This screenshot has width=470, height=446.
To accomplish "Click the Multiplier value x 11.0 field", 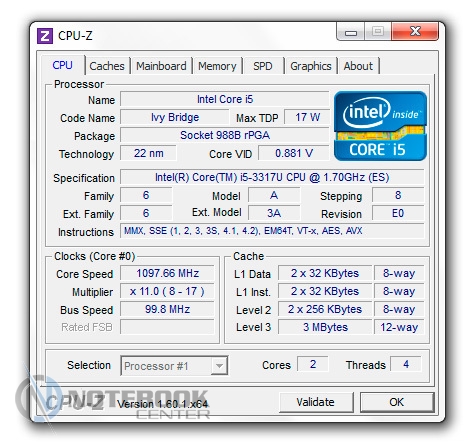I will pos(167,291).
